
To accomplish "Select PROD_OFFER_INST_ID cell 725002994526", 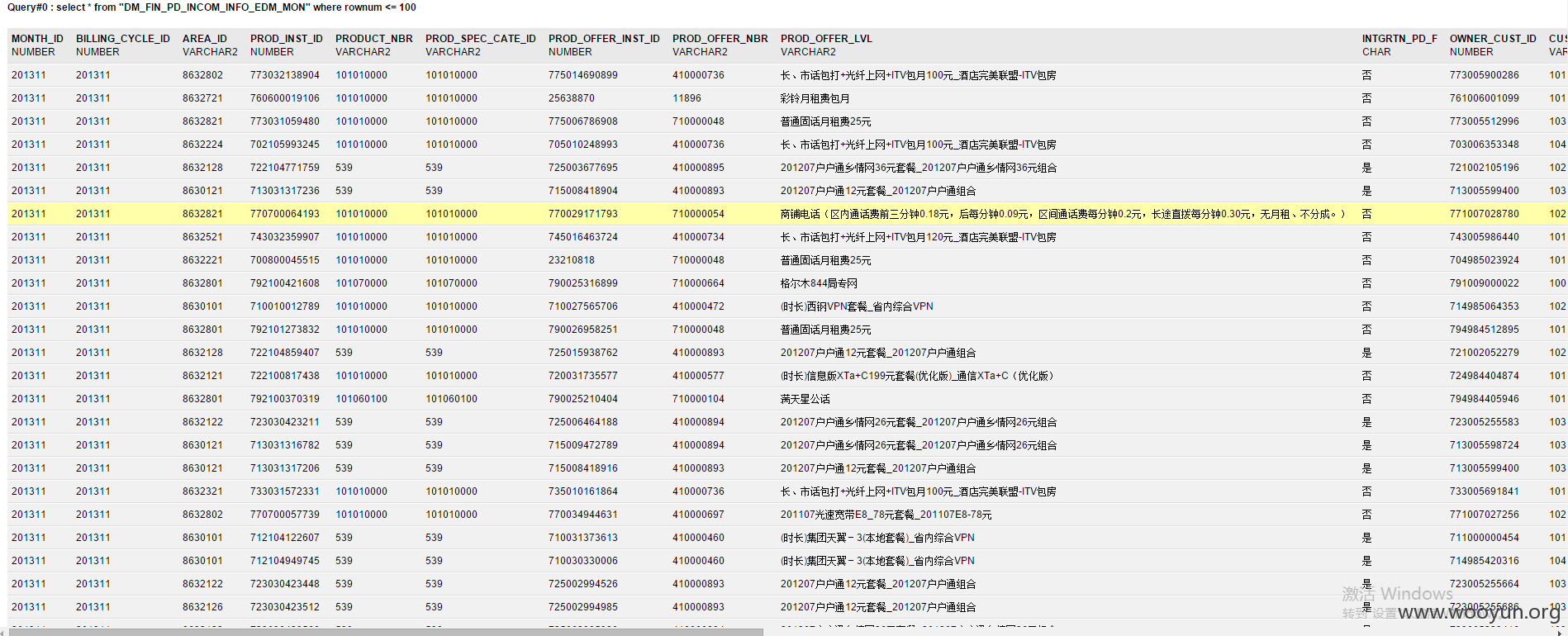I will [583, 584].
